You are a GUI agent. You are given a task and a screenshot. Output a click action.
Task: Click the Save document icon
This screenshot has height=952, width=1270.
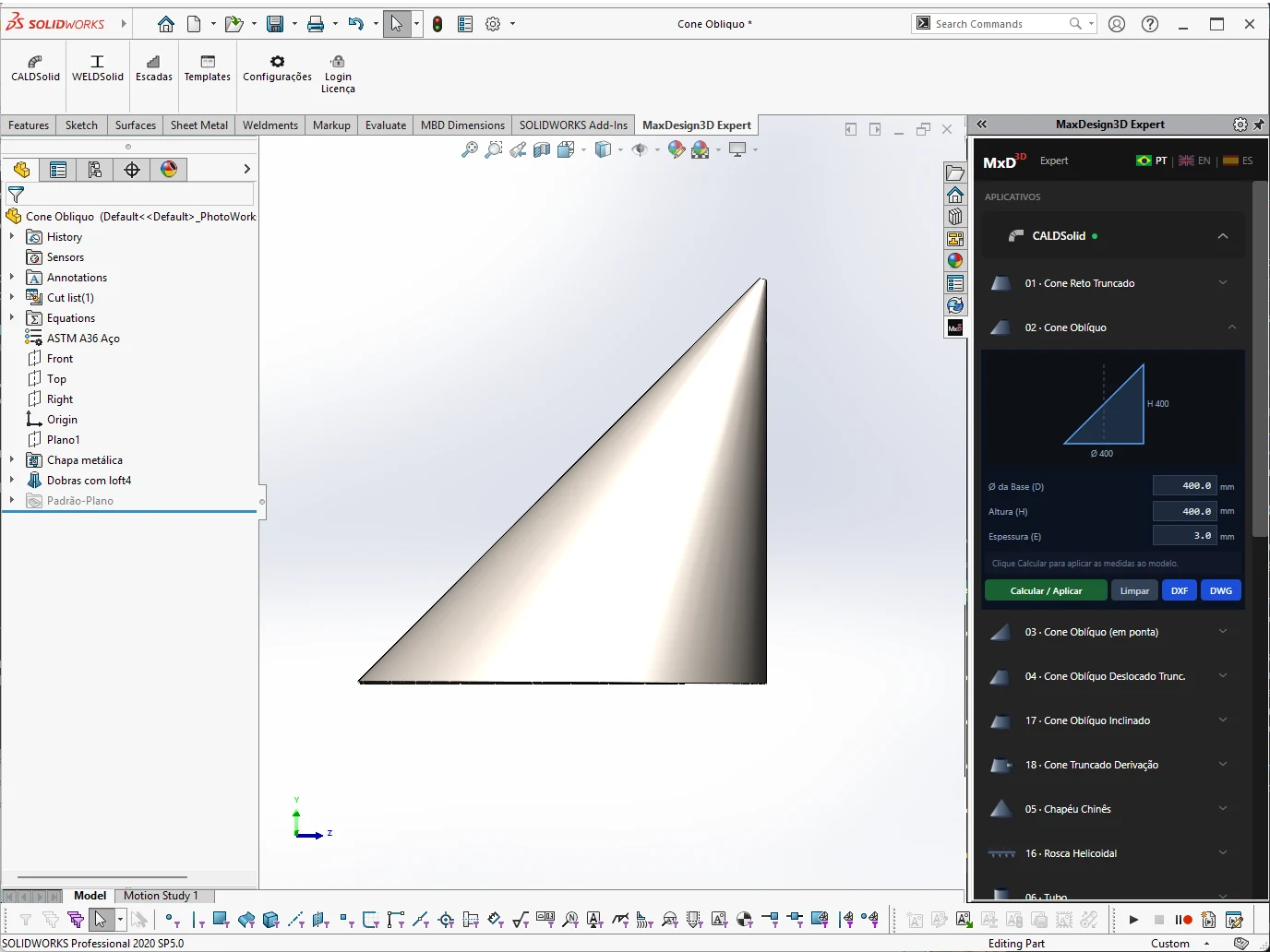click(275, 24)
